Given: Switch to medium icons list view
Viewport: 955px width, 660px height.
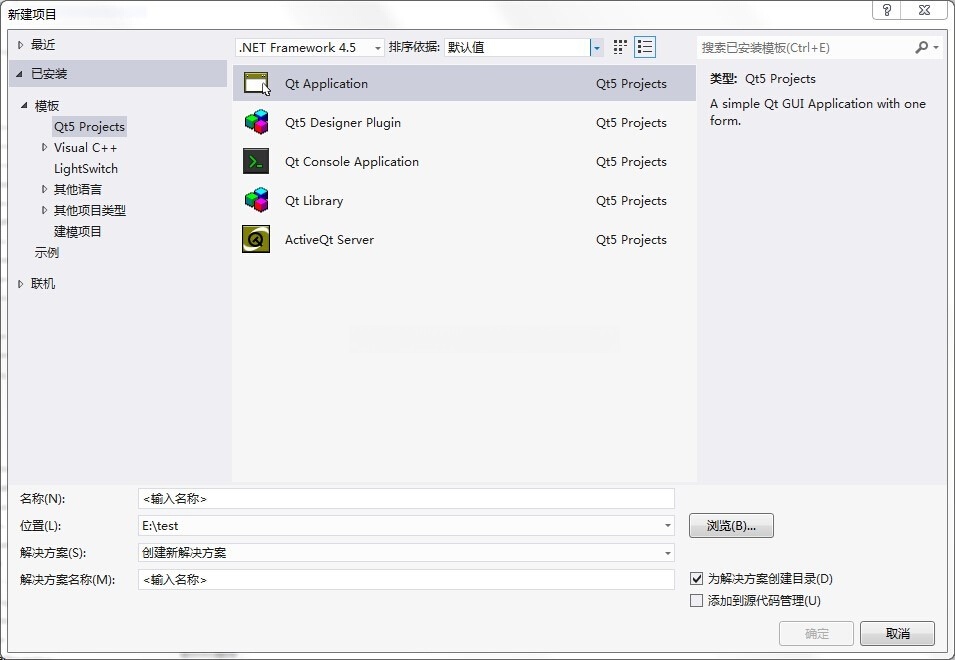Looking at the screenshot, I should click(x=645, y=47).
